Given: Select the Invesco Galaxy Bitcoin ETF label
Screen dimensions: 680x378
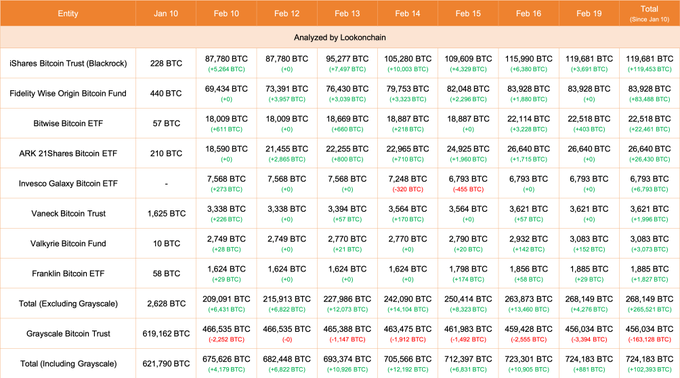Looking at the screenshot, I should coord(68,183).
